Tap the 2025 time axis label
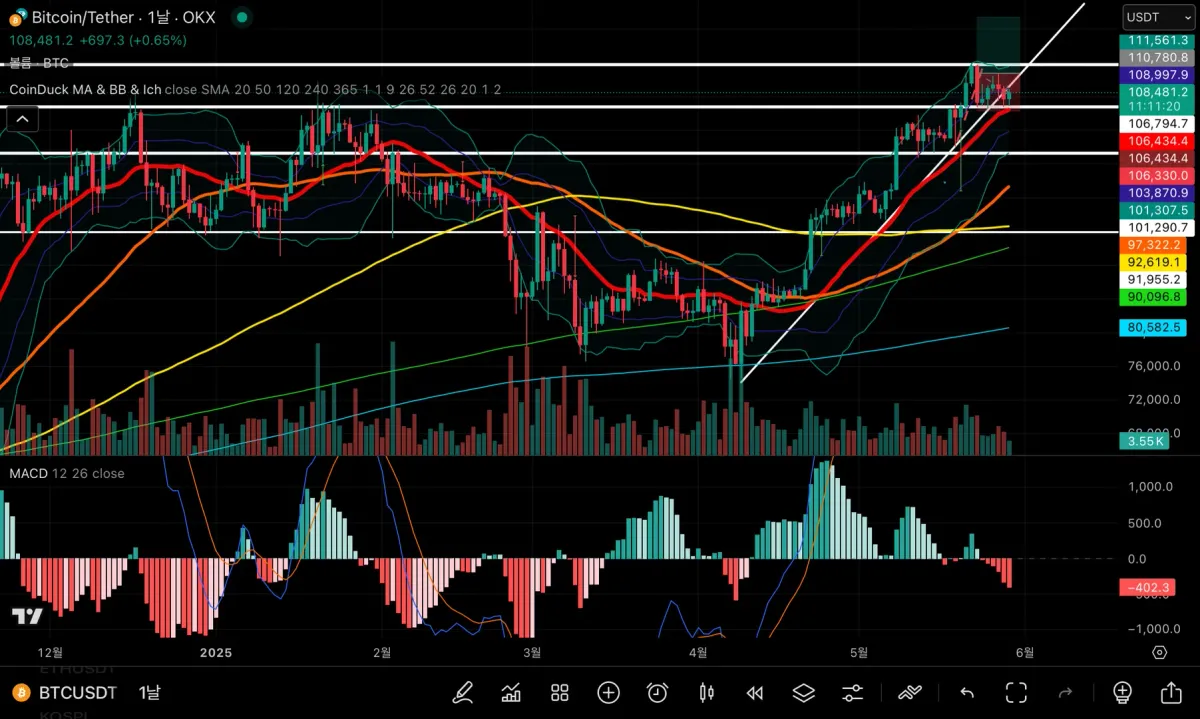This screenshot has height=719, width=1200. 216,652
